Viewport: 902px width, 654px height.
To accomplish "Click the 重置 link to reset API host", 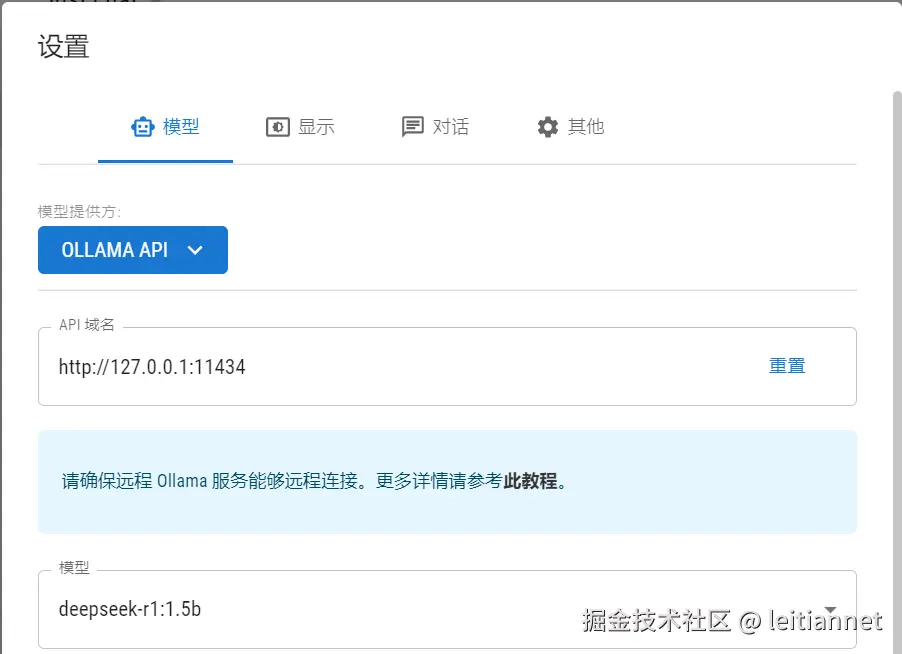I will [x=787, y=366].
